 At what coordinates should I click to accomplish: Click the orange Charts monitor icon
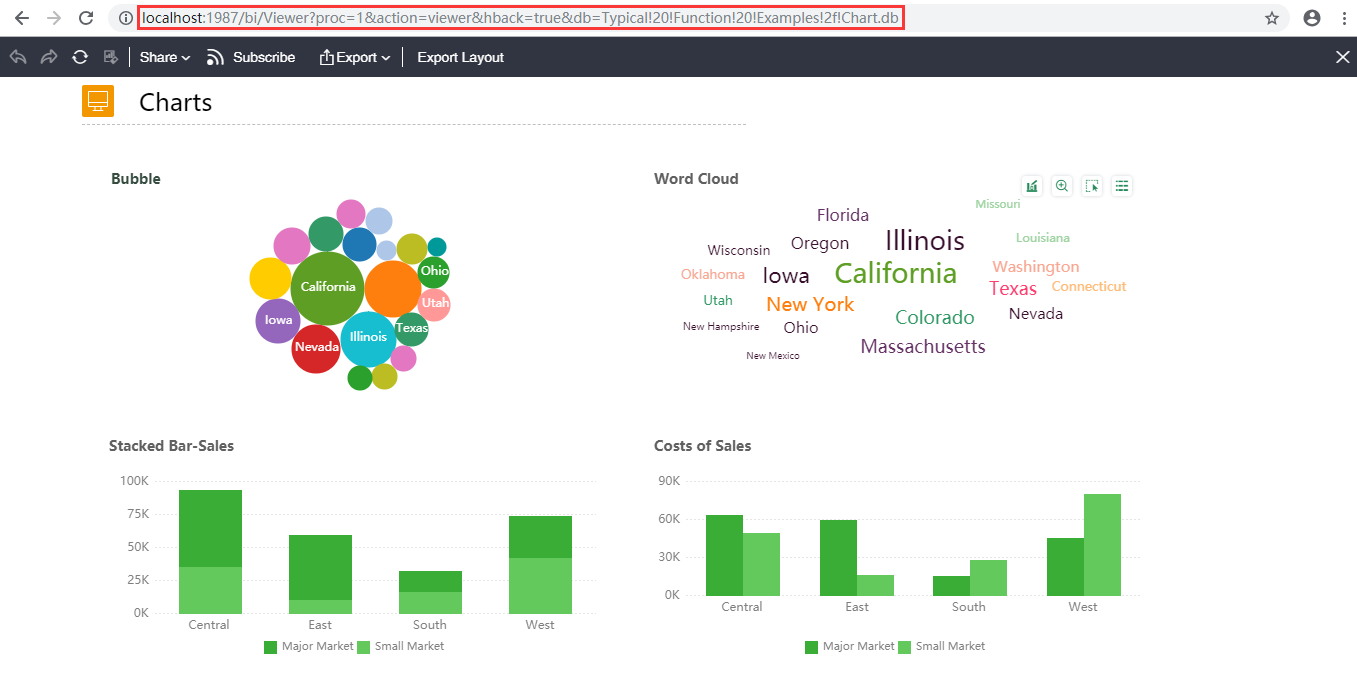click(x=98, y=101)
